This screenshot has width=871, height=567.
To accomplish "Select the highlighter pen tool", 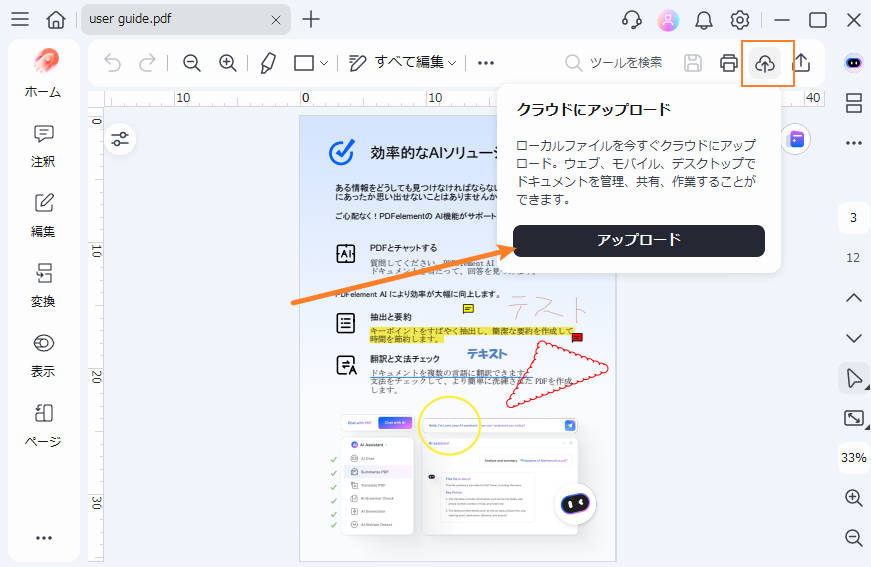I will pos(268,63).
